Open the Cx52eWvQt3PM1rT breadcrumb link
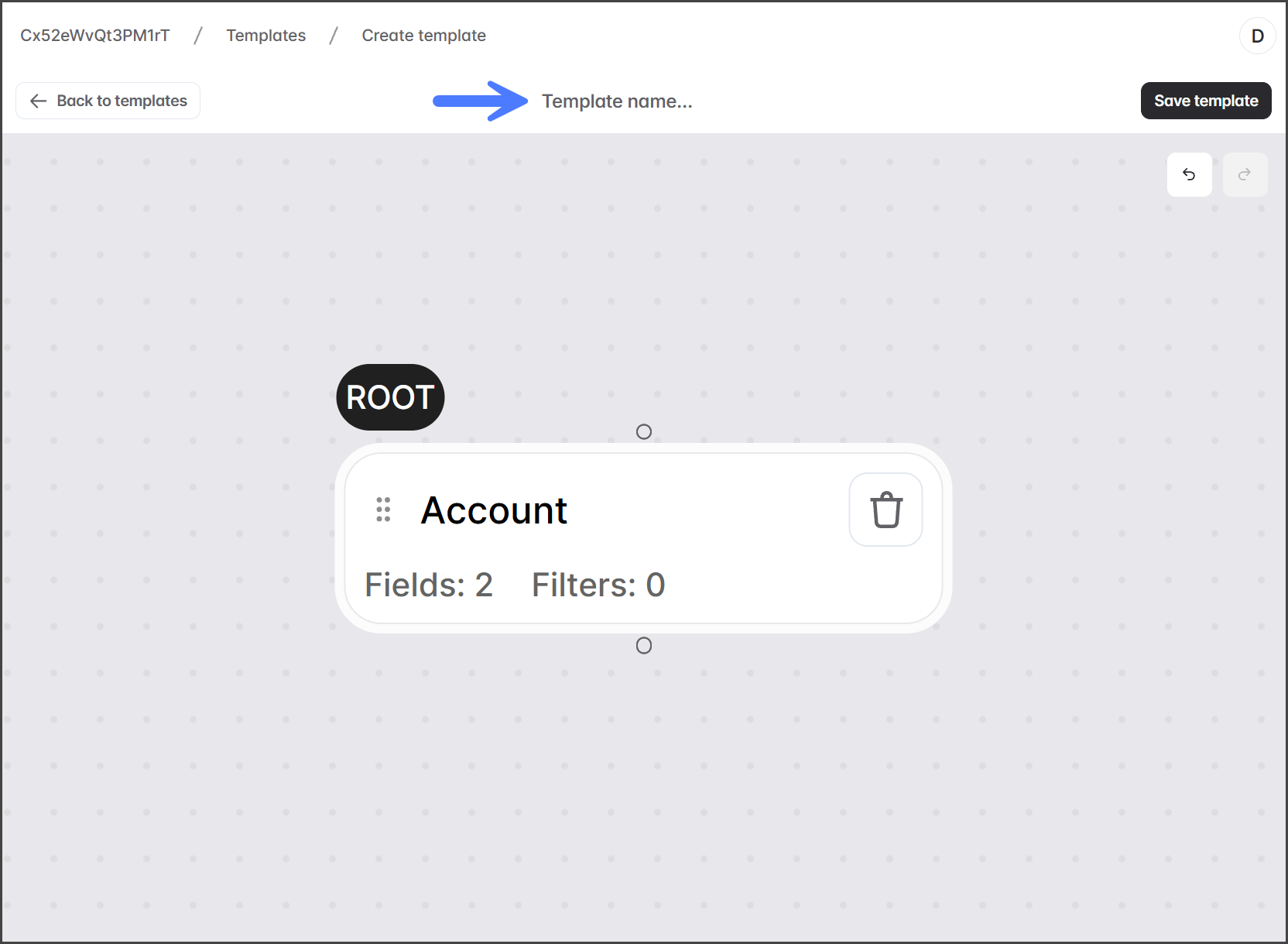The image size is (1288, 944). tap(94, 36)
